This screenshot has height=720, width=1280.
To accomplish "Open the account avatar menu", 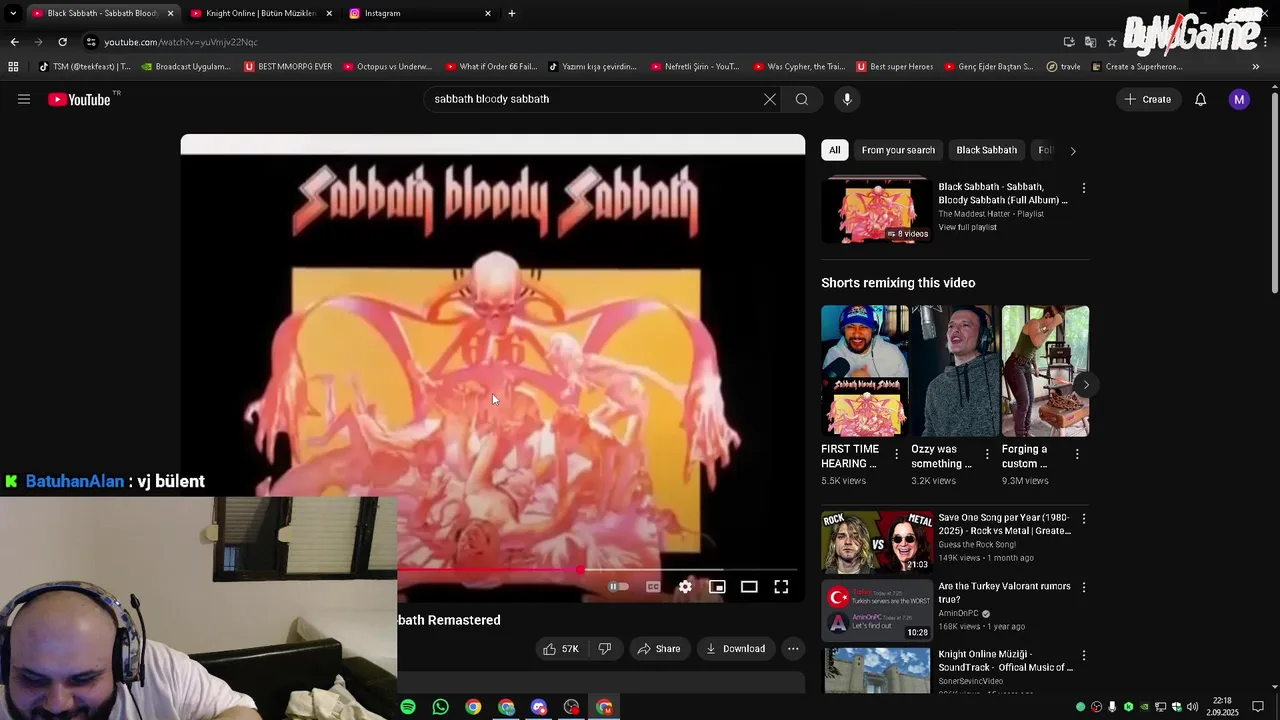I will [1239, 99].
